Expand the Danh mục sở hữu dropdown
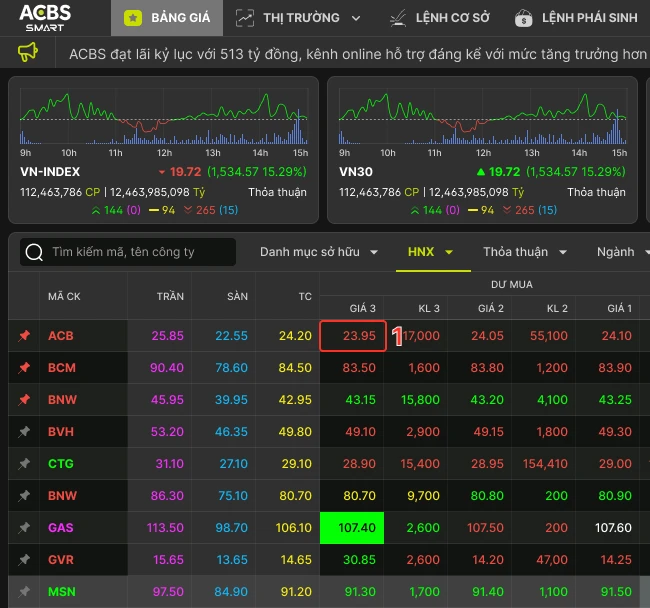Viewport: 650px width, 608px height. (319, 252)
